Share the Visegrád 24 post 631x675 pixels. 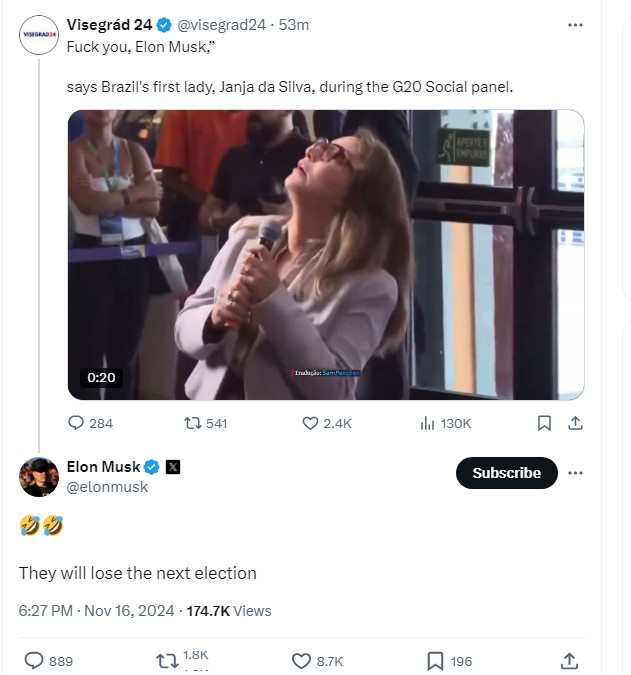[575, 423]
